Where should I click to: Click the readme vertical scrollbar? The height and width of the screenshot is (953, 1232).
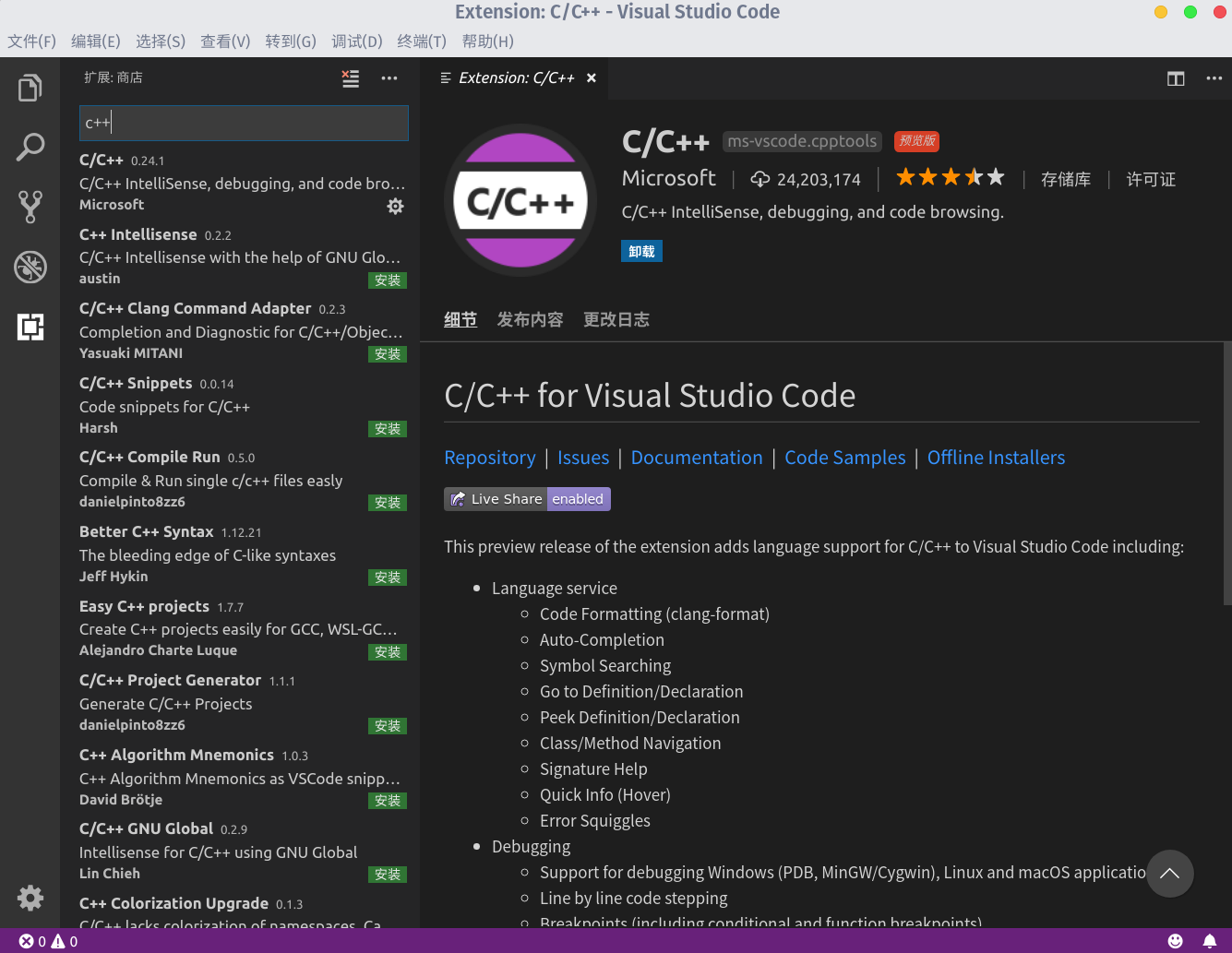(x=1227, y=473)
